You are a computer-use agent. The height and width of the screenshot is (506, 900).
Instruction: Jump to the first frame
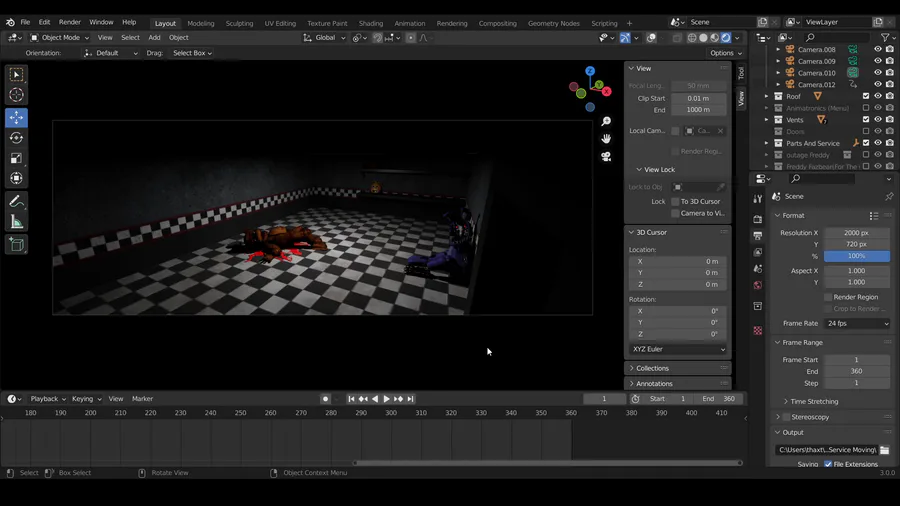(x=351, y=399)
